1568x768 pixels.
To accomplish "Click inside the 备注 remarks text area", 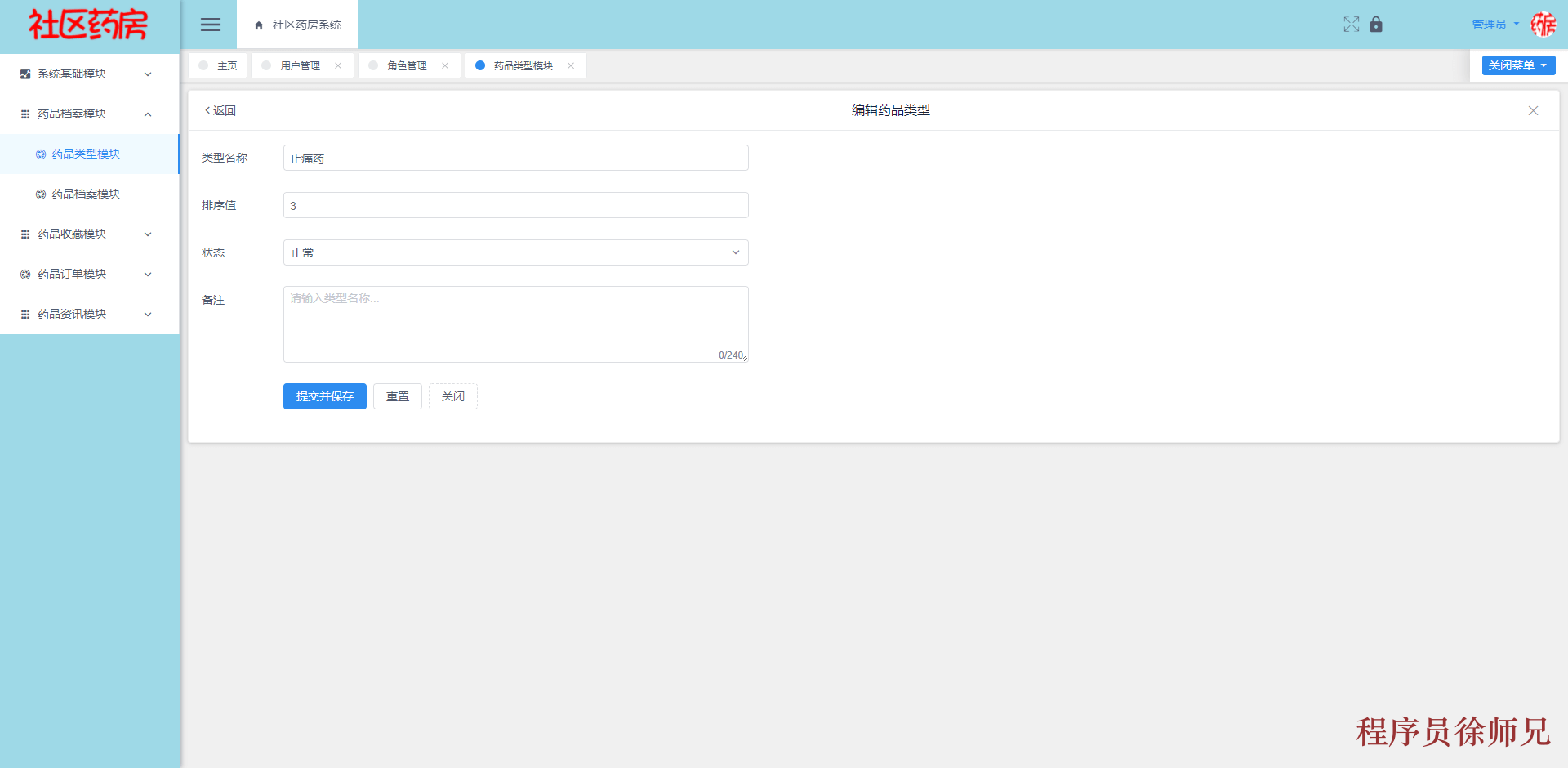I will point(515,324).
